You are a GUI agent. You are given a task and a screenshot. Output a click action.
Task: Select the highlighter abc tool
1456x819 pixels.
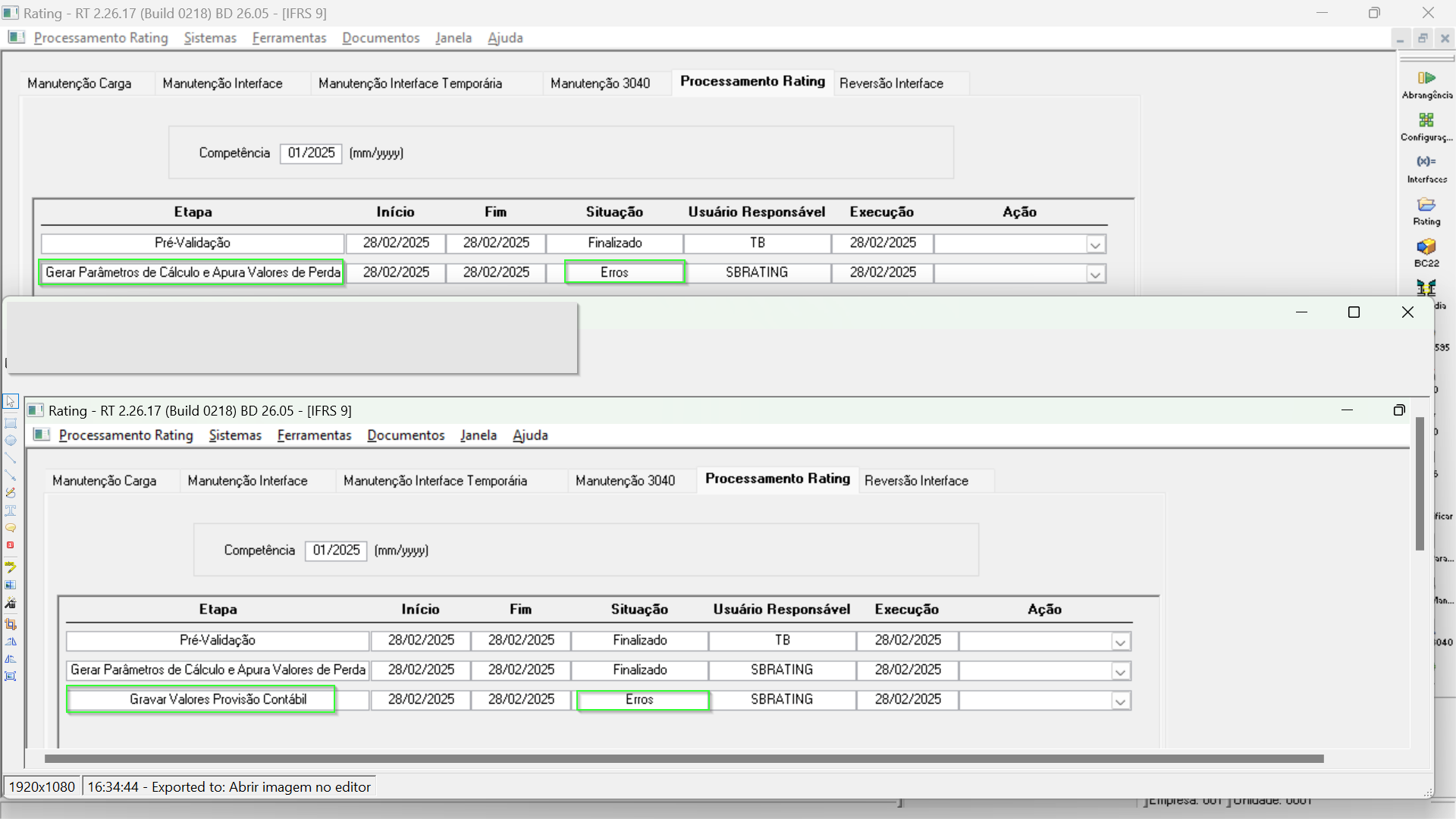point(11,566)
